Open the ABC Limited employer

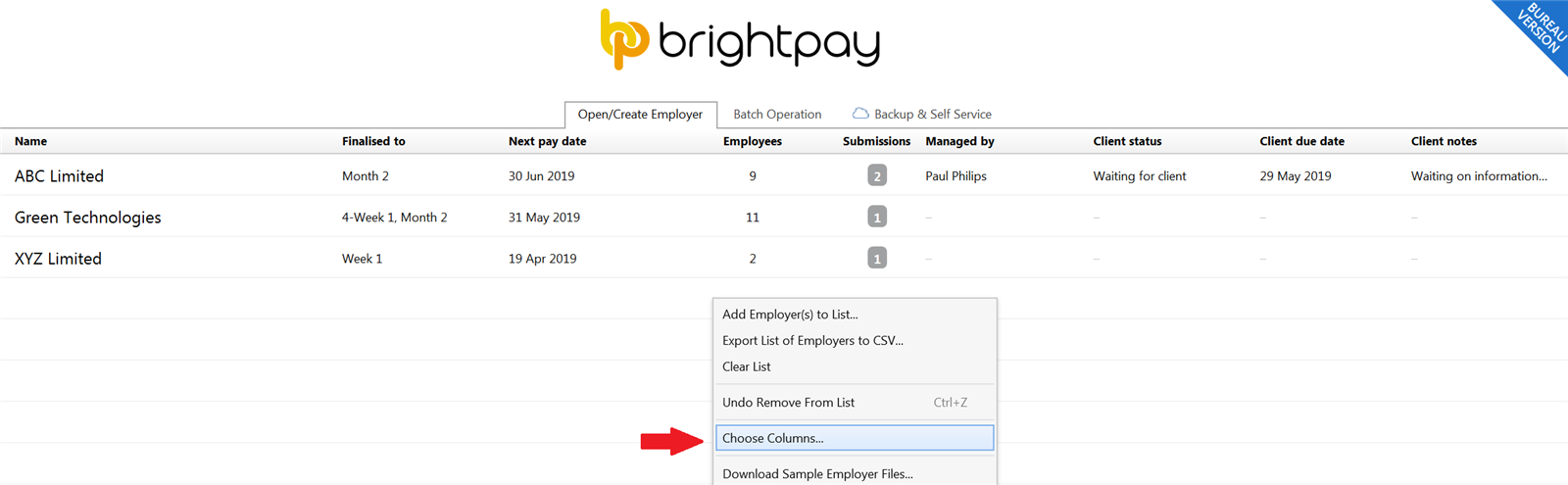(59, 176)
